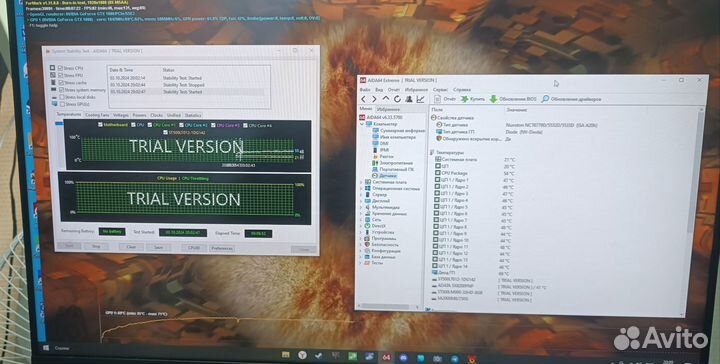Viewport: 720px width, 364px height.
Task: Expand the Системная плата tree node
Action: 361,182
